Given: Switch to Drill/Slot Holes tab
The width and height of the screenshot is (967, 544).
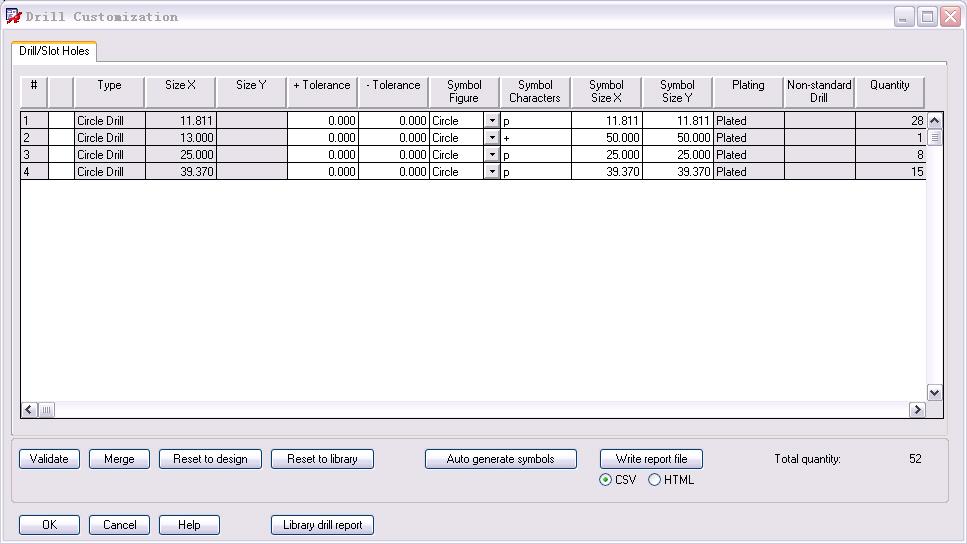Looking at the screenshot, I should click(x=54, y=51).
